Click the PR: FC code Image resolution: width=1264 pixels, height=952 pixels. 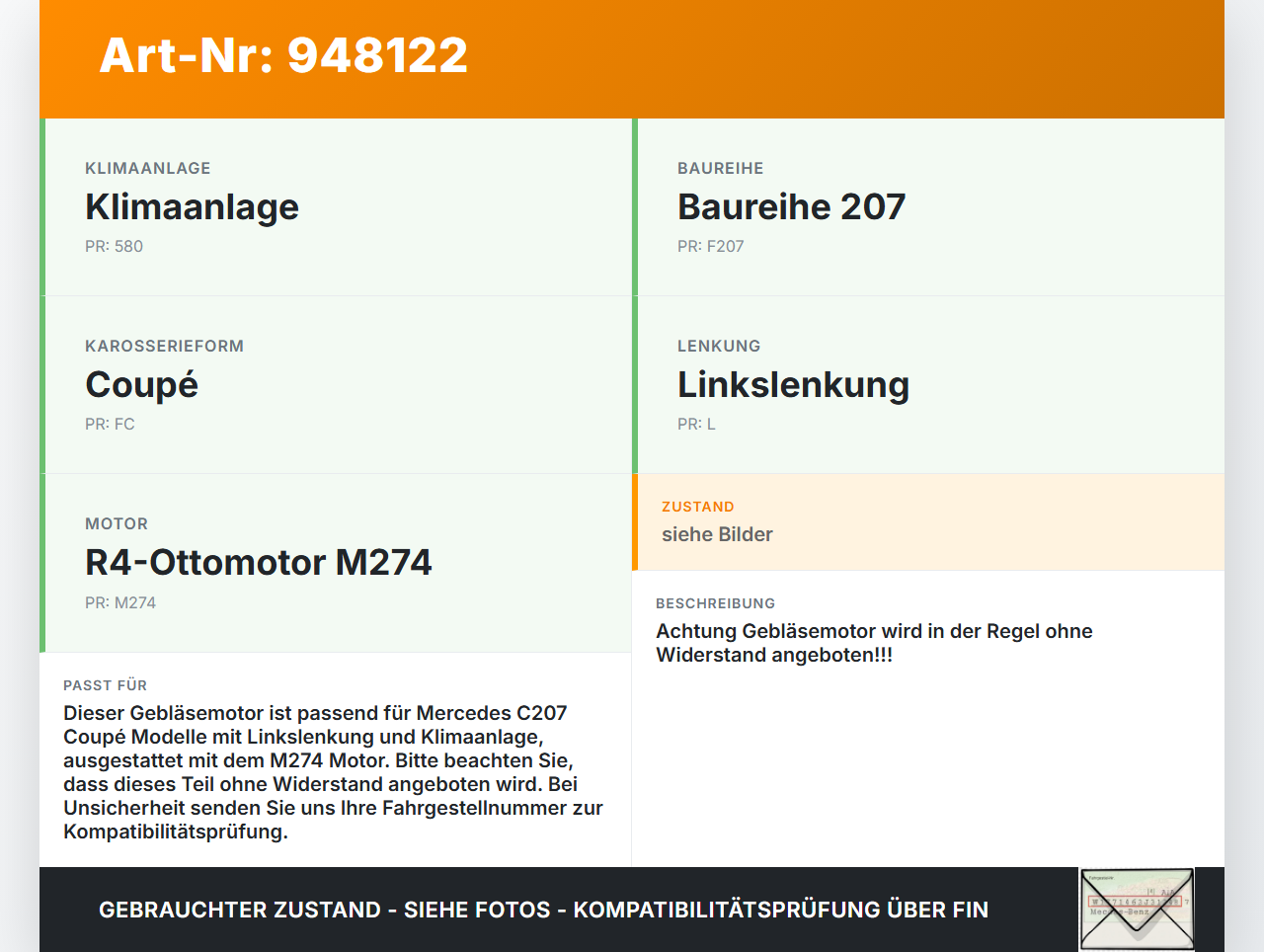[x=110, y=424]
